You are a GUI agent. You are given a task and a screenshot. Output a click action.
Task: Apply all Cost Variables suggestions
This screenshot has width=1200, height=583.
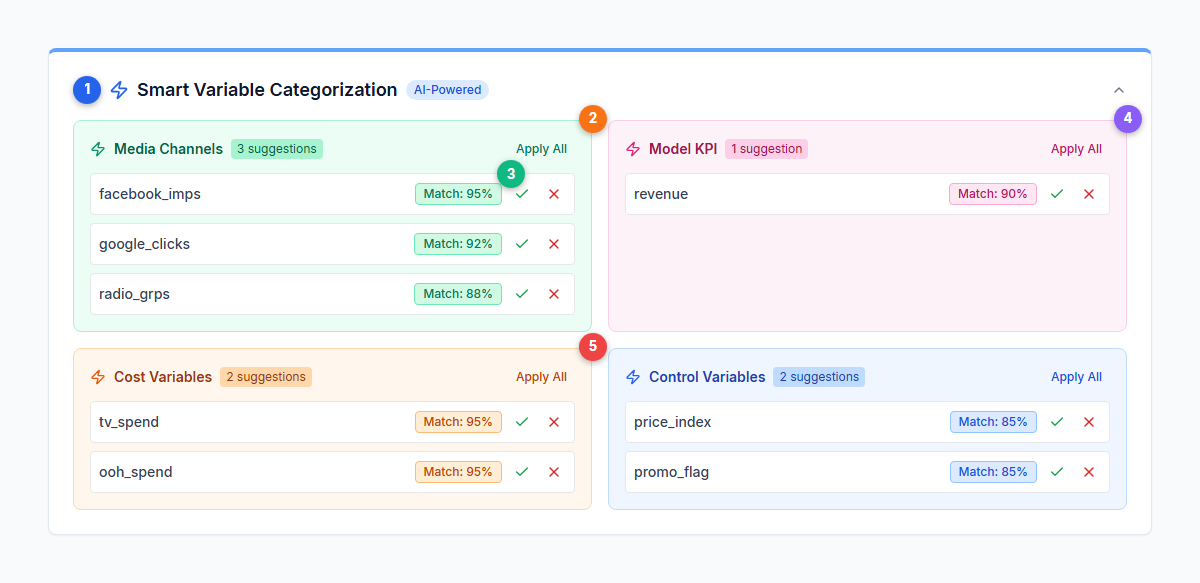pyautogui.click(x=541, y=377)
